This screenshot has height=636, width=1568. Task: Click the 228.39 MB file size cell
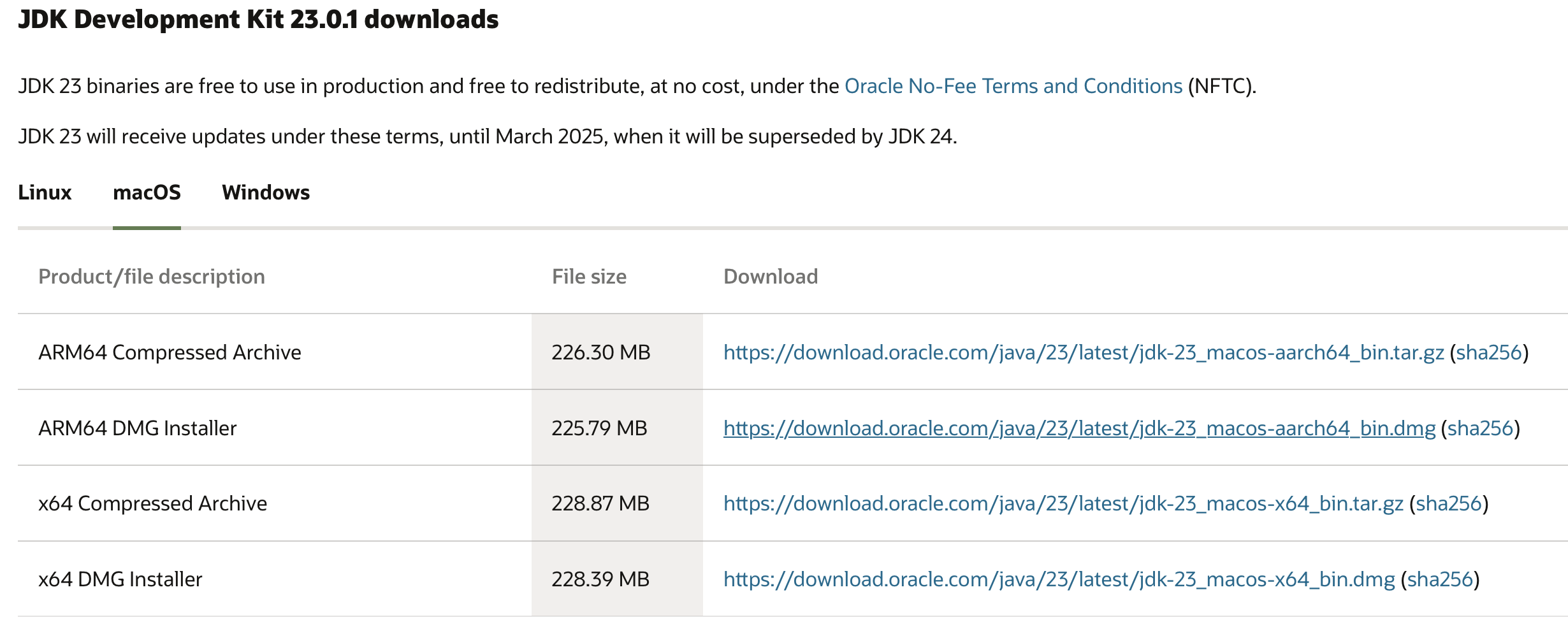click(x=600, y=579)
